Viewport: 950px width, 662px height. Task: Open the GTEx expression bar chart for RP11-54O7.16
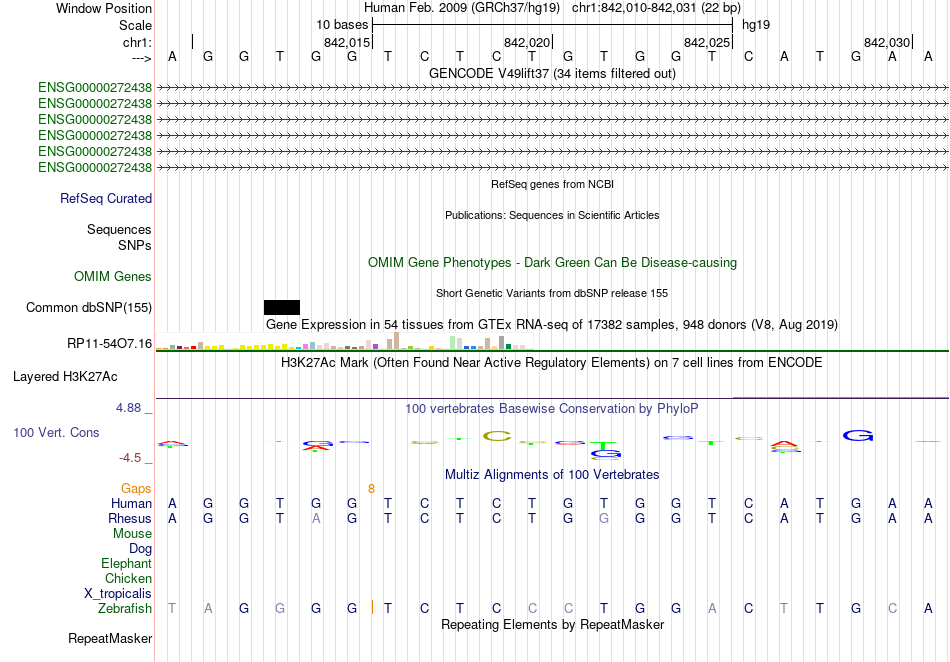point(344,341)
